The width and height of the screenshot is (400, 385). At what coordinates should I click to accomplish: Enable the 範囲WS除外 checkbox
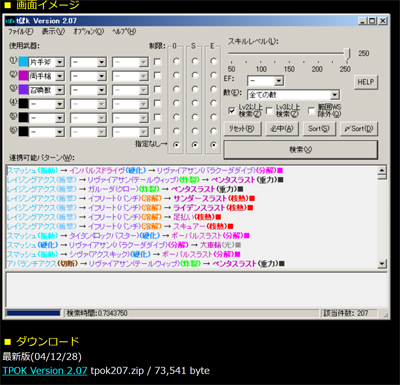(x=311, y=110)
